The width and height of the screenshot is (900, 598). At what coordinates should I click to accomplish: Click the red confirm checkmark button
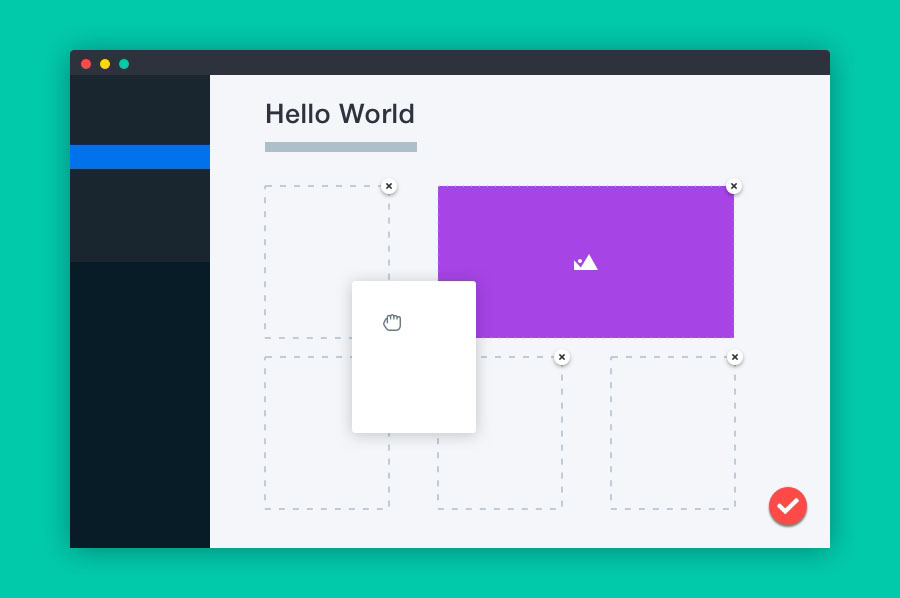click(788, 507)
